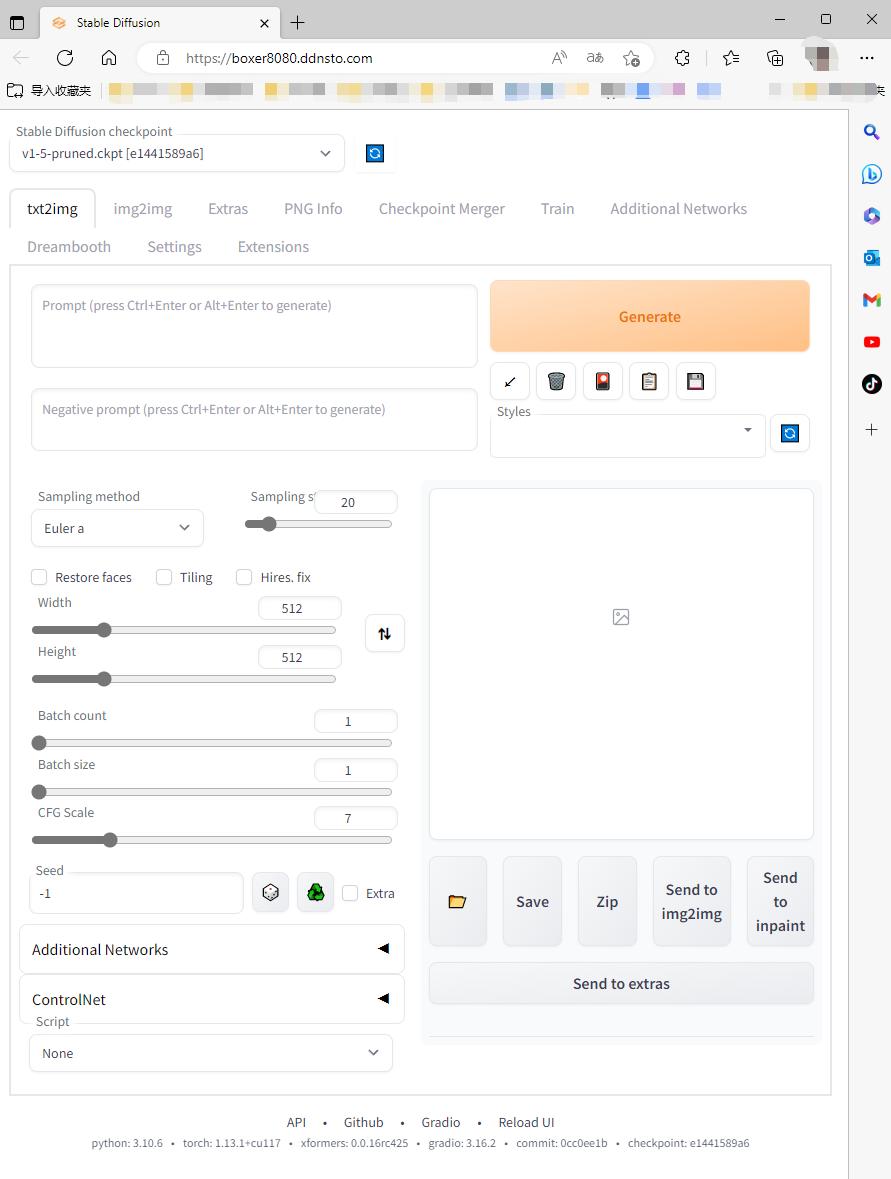The image size is (891, 1179).
Task: Open the Extensions tab
Action: (273, 247)
